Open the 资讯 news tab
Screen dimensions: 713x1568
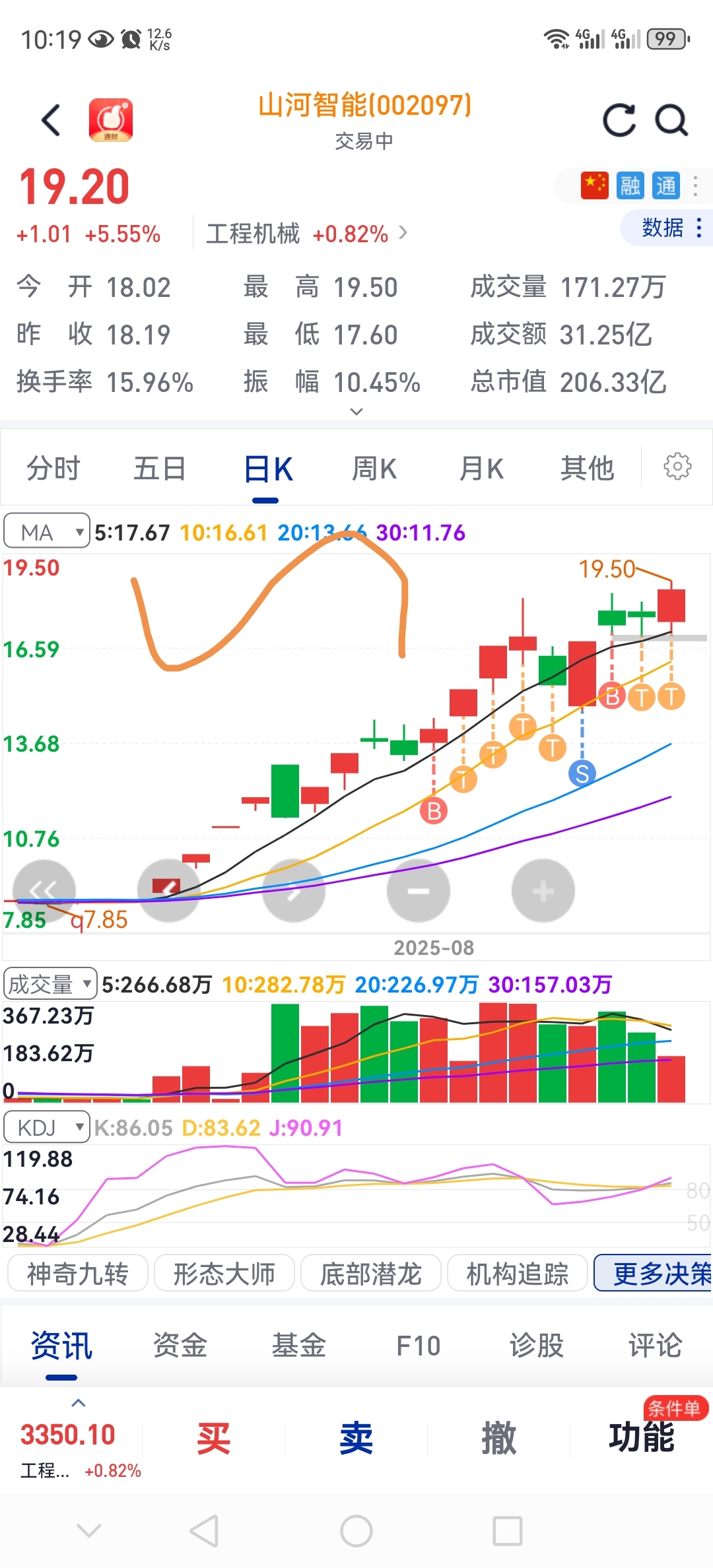pos(61,1345)
